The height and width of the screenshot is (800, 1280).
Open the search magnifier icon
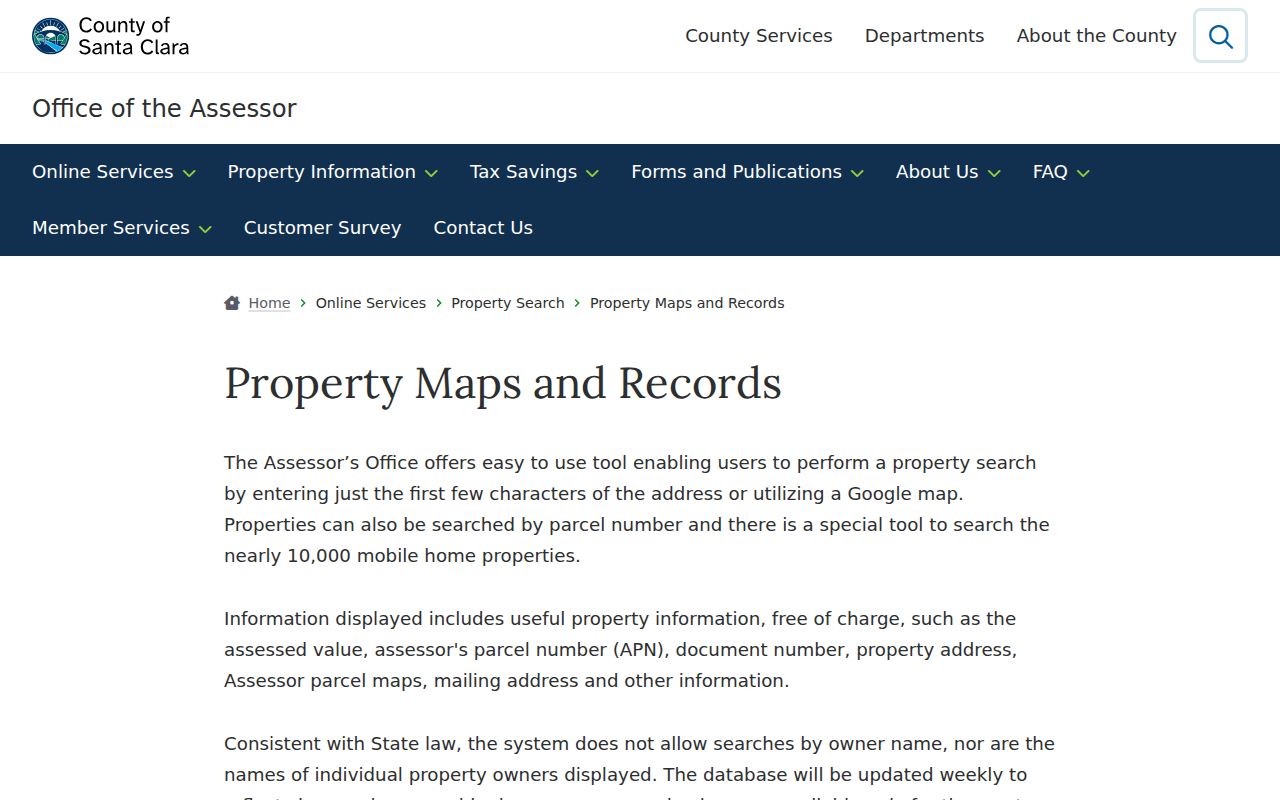1220,36
